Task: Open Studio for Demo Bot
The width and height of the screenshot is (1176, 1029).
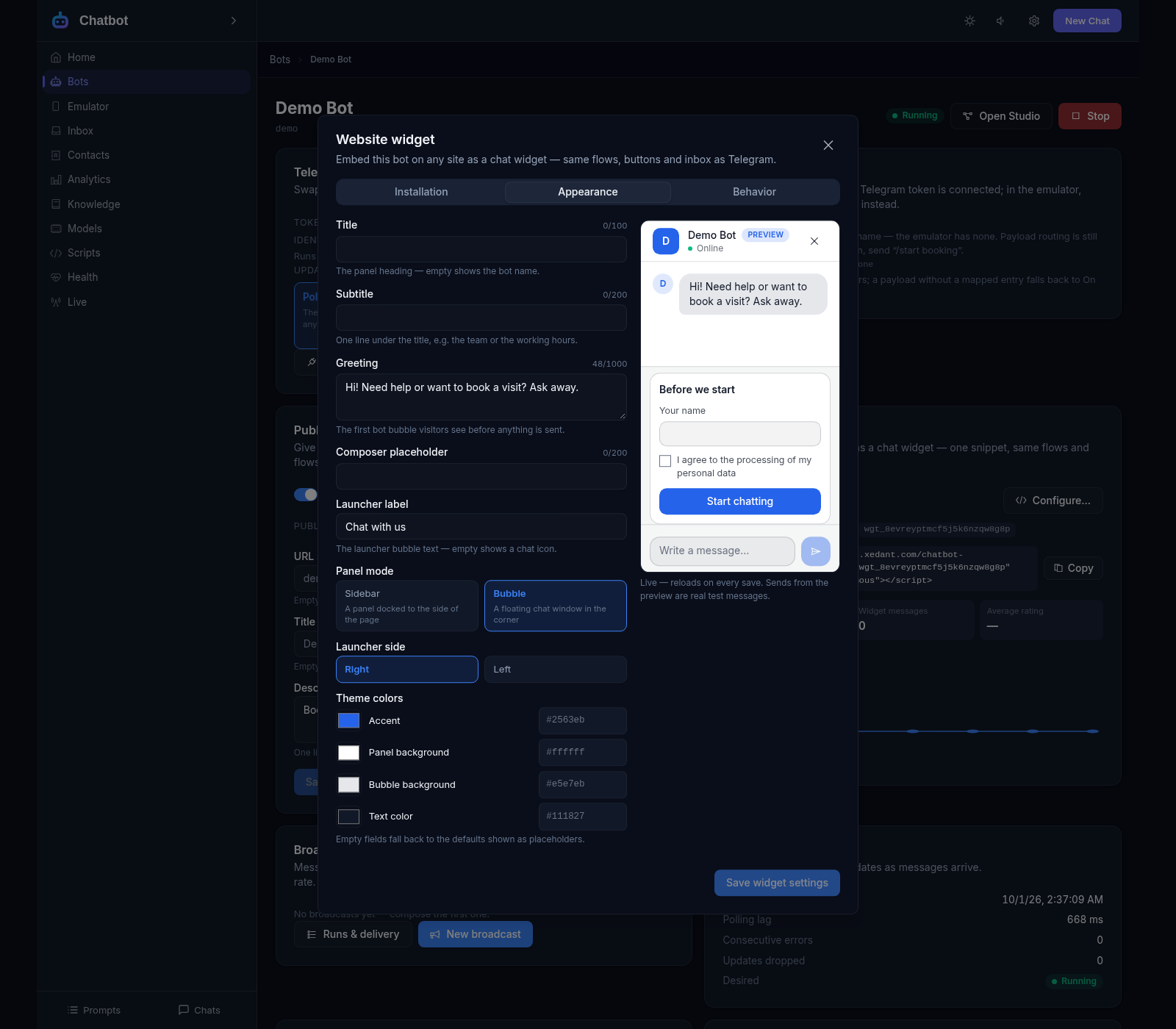Action: point(1001,116)
